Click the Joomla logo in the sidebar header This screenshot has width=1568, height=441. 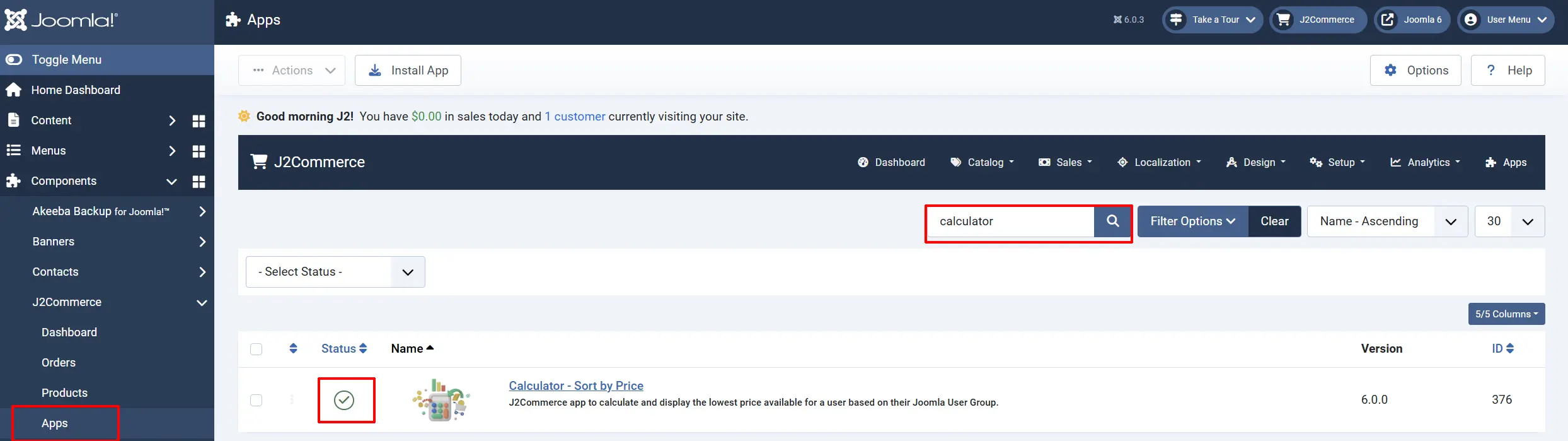coord(61,20)
